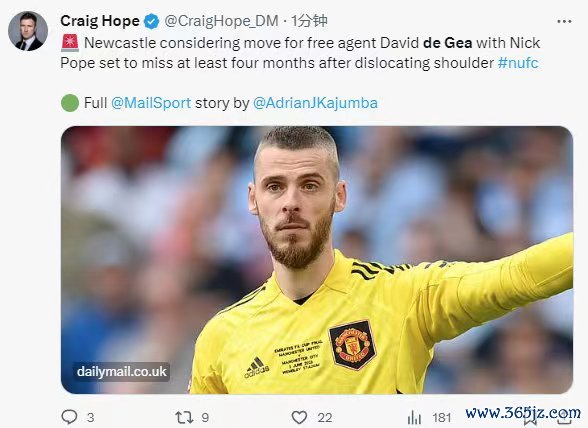Click the like count 22
Viewport: 588px width, 428px height.
pyautogui.click(x=325, y=417)
